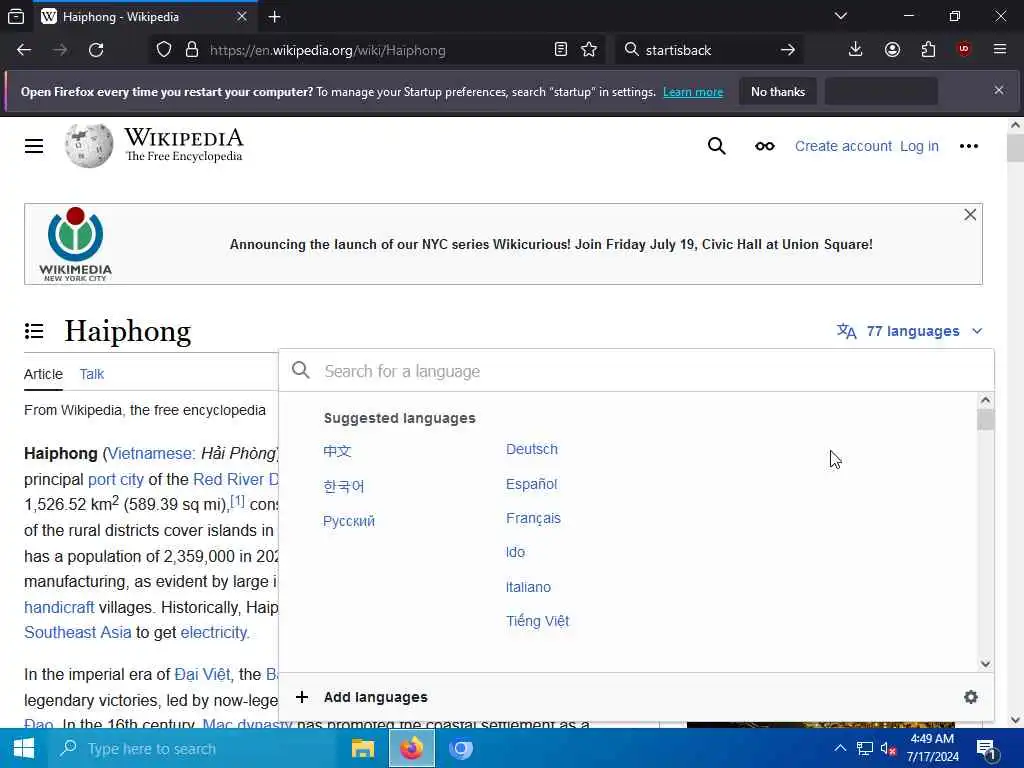Image resolution: width=1024 pixels, height=768 pixels.
Task: Click Log in link
Action: [919, 146]
